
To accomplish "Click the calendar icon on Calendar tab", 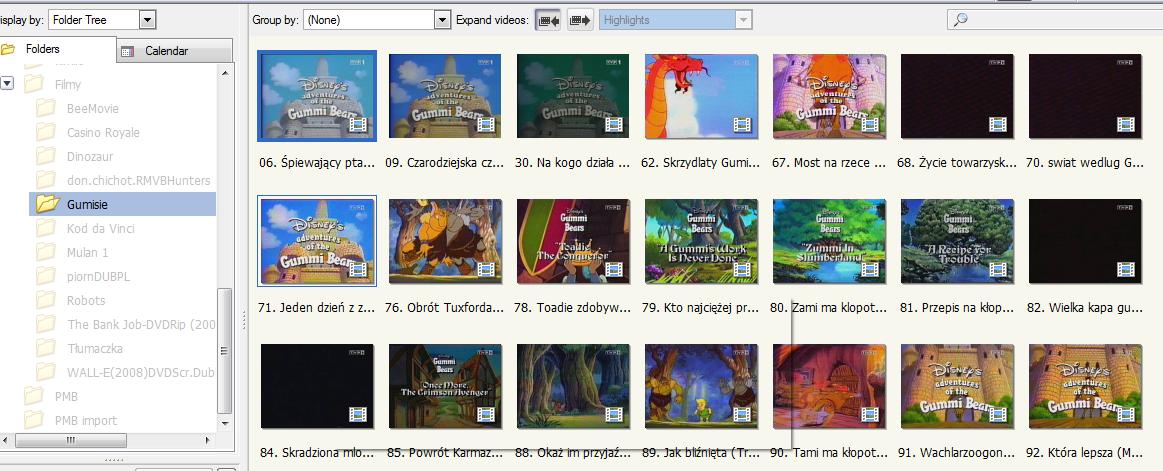I will point(127,51).
